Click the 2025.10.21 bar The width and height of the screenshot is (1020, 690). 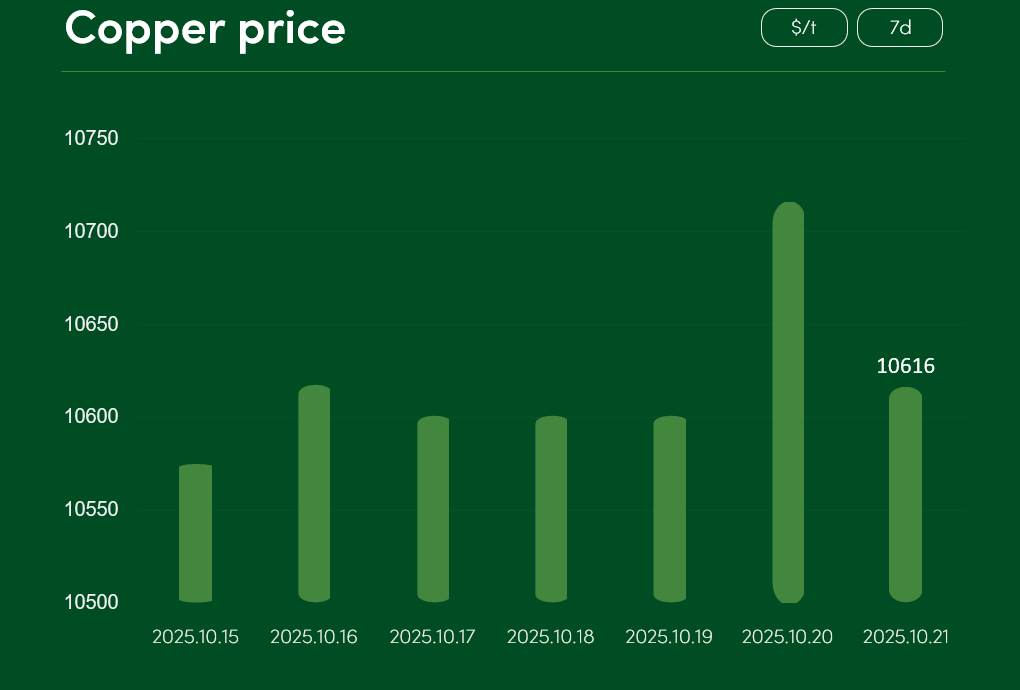[x=905, y=494]
